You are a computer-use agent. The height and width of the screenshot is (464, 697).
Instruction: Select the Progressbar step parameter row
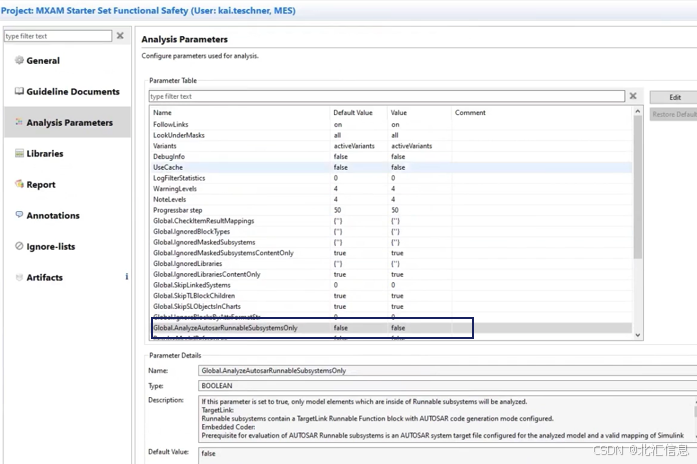point(391,210)
